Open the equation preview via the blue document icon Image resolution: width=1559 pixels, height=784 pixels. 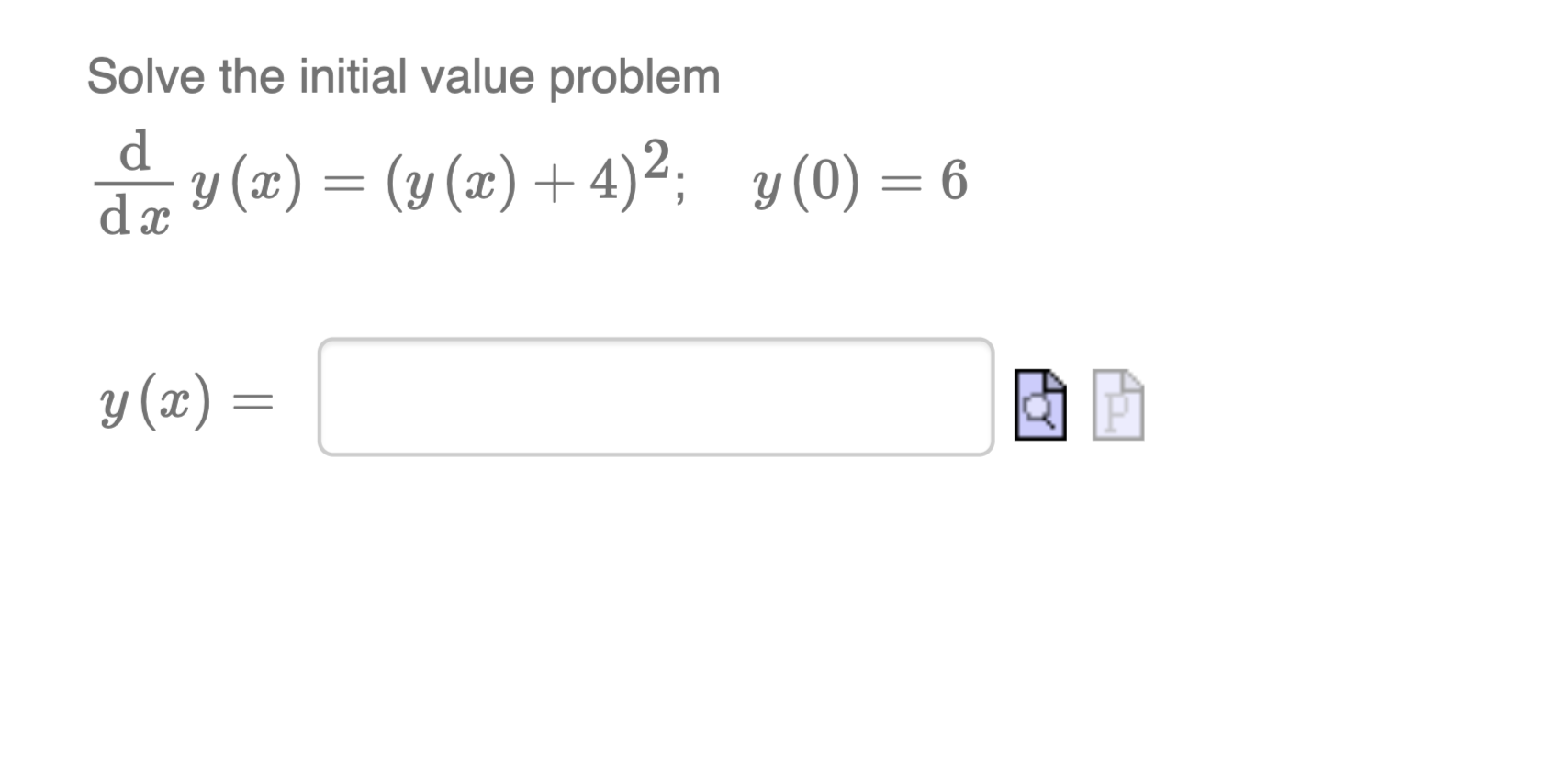(1040, 407)
